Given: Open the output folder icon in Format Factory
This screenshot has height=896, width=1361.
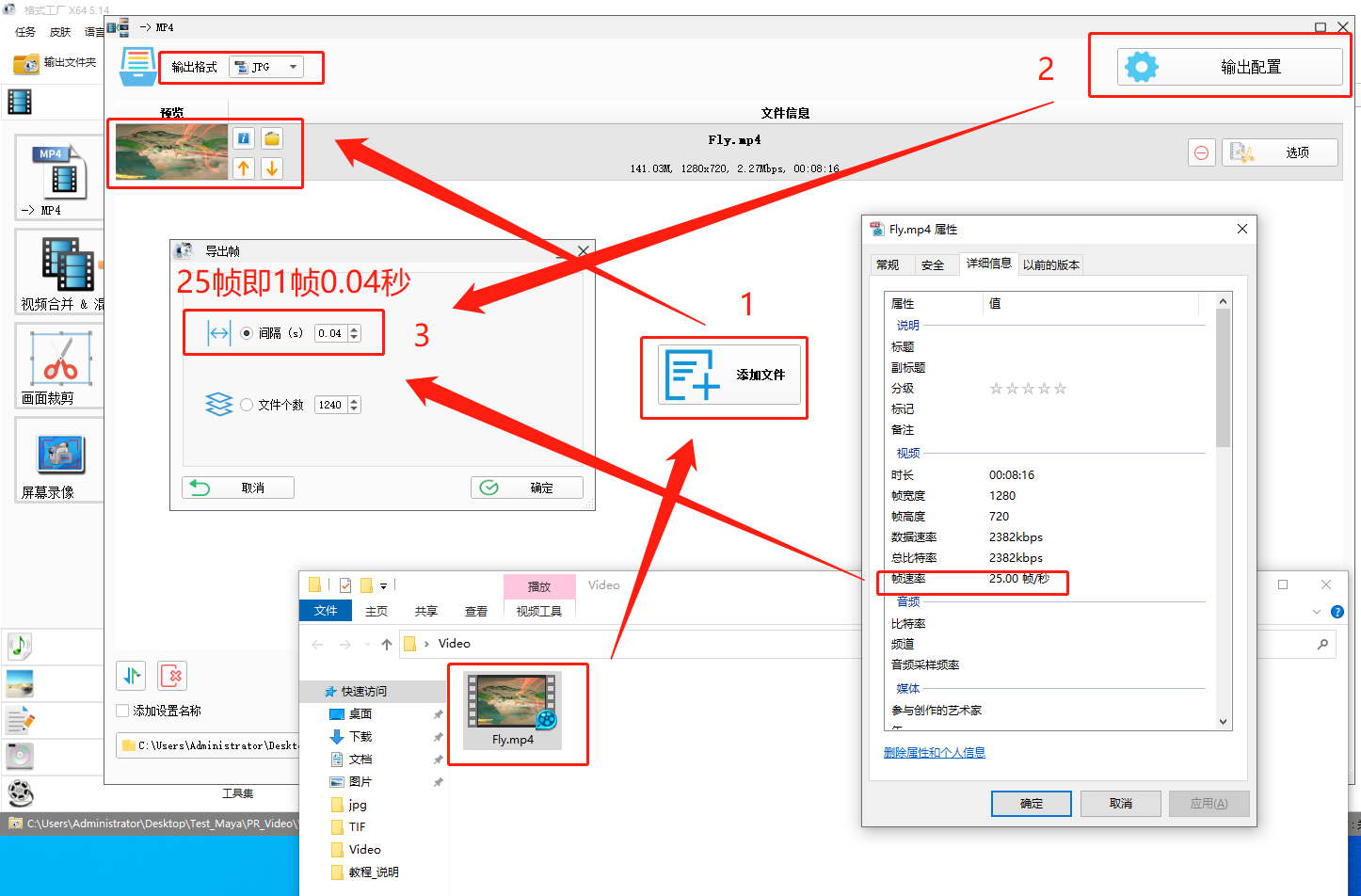Looking at the screenshot, I should coord(26,63).
